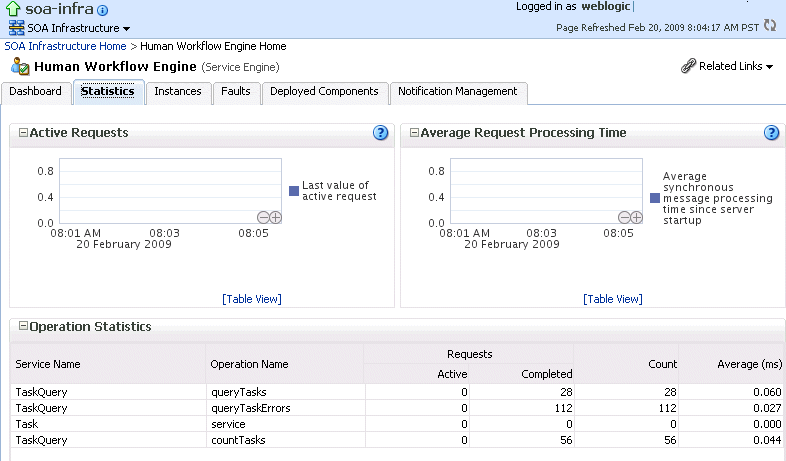Image resolution: width=786 pixels, height=461 pixels.
Task: Click the Requests group column header
Action: [x=470, y=354]
